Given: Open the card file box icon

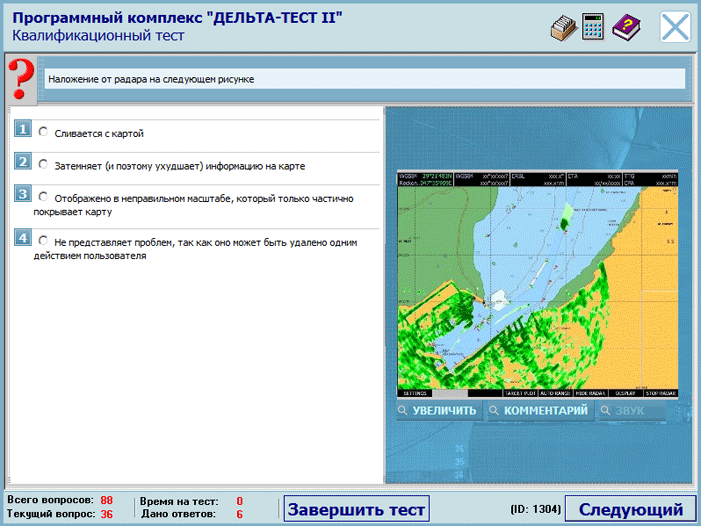Looking at the screenshot, I should (x=563, y=28).
